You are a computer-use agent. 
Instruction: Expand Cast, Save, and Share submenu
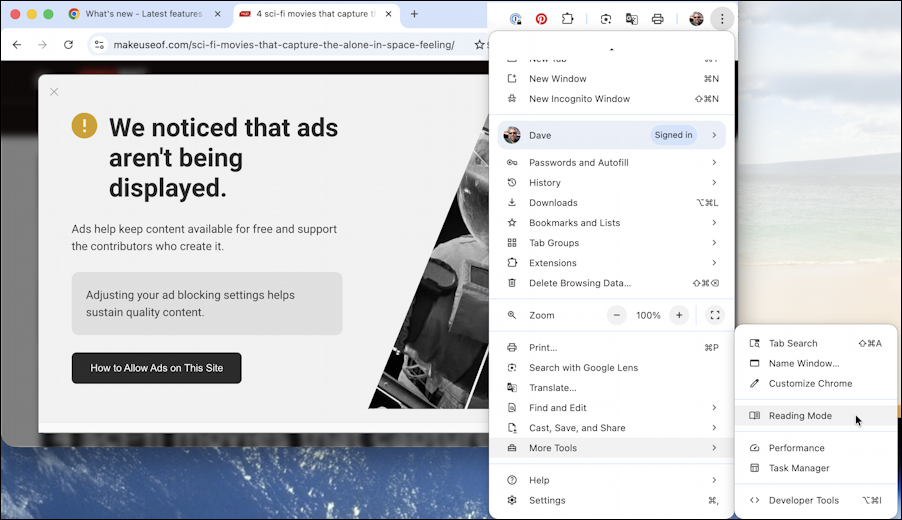tap(612, 428)
